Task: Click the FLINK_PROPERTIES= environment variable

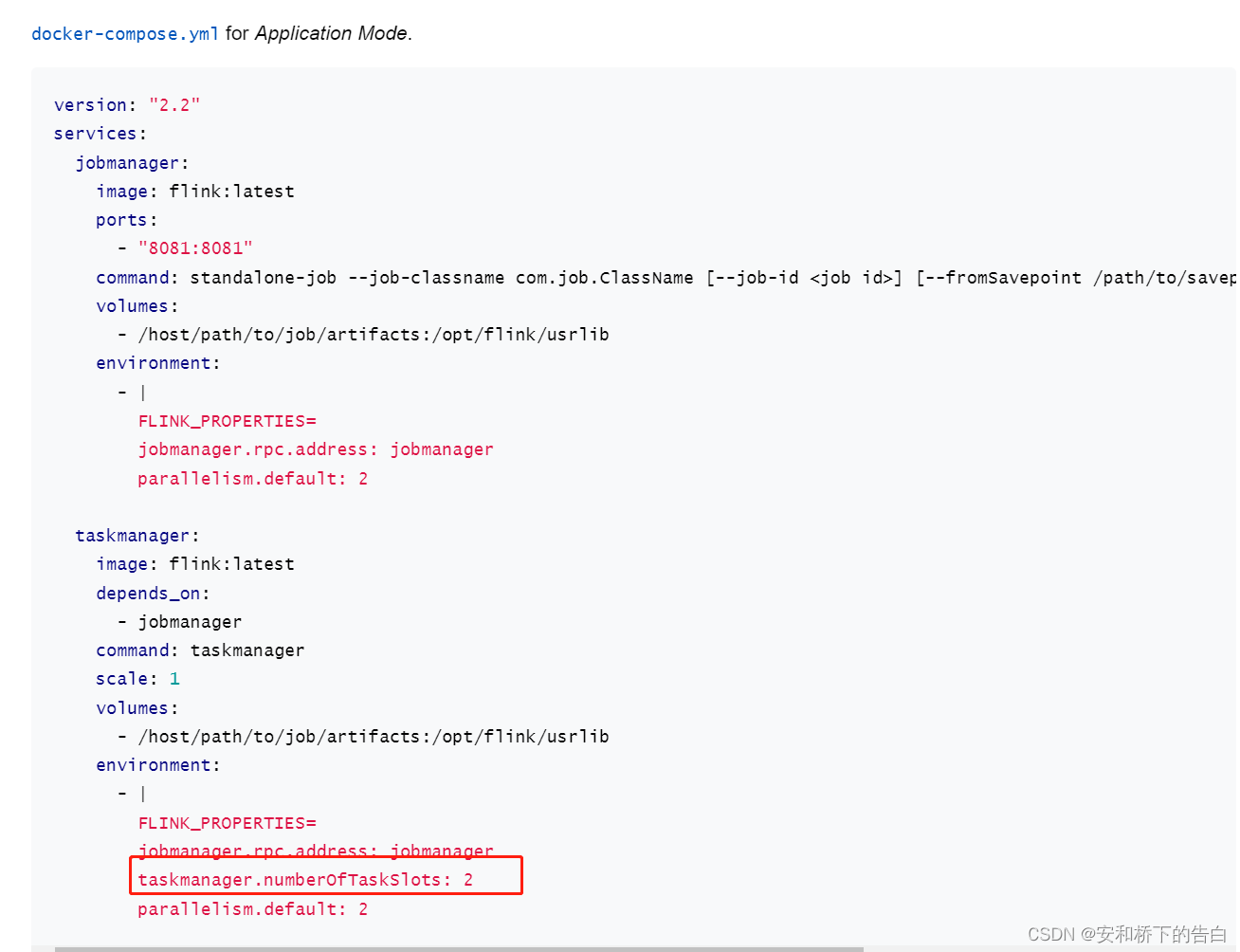Action: [228, 420]
